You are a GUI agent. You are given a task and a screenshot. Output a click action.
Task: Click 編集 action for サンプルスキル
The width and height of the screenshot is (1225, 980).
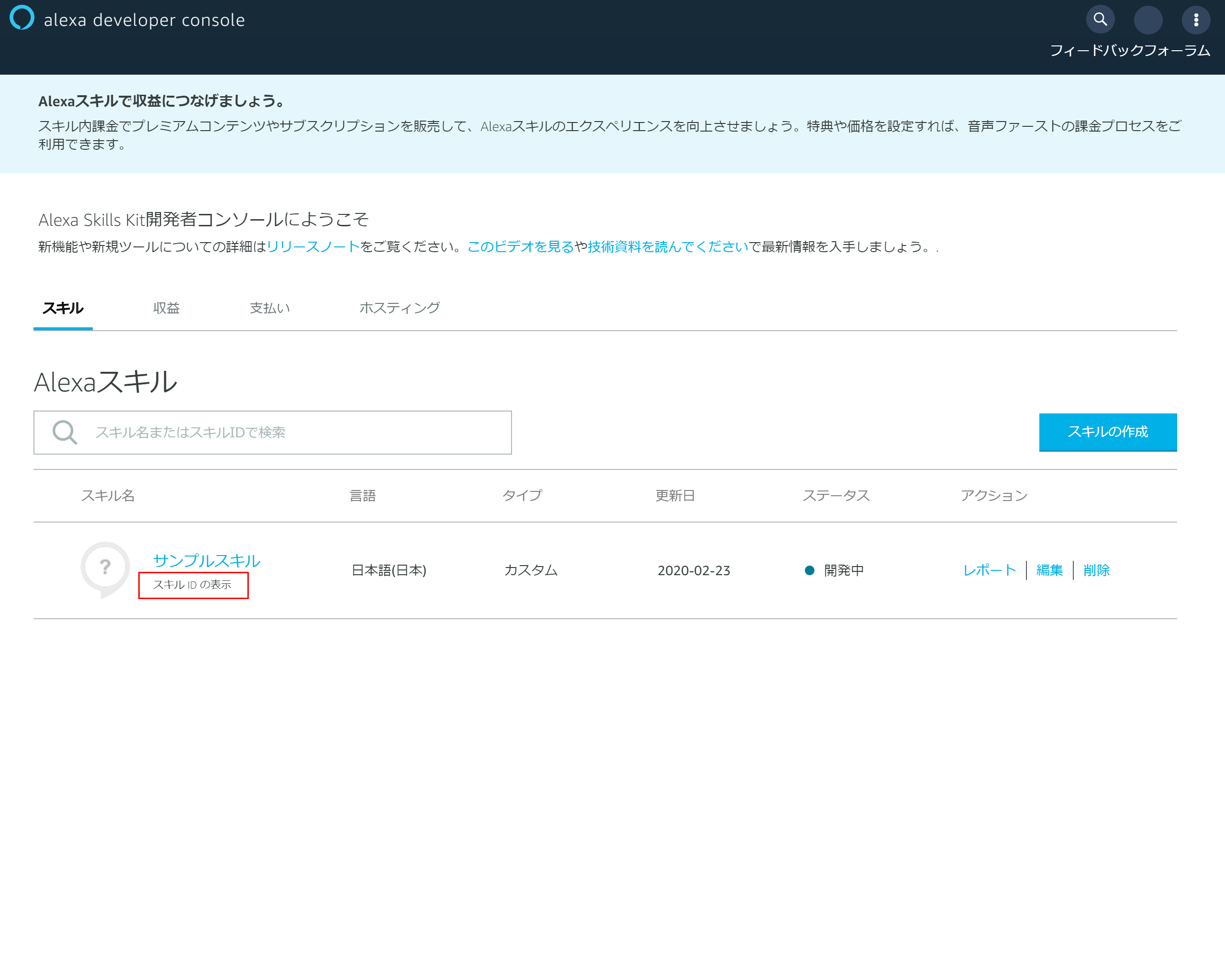click(1049, 570)
